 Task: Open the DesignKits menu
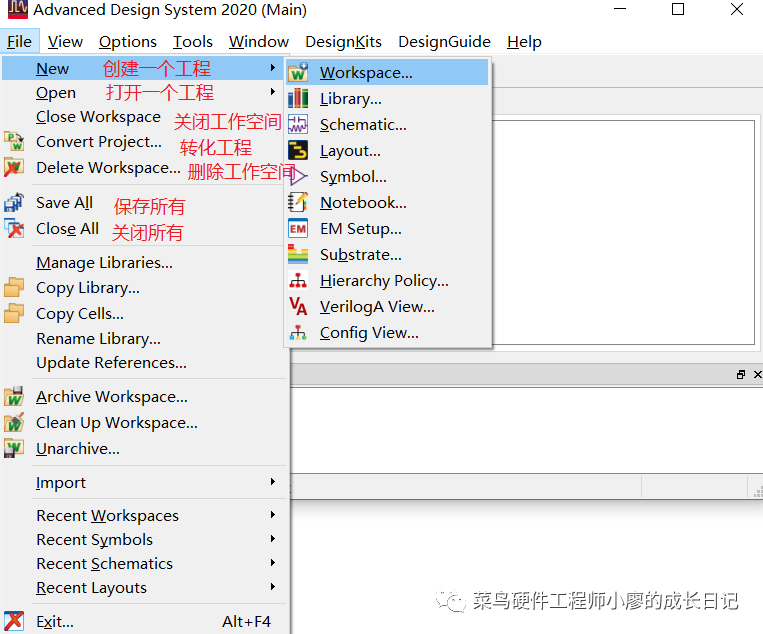coord(343,42)
